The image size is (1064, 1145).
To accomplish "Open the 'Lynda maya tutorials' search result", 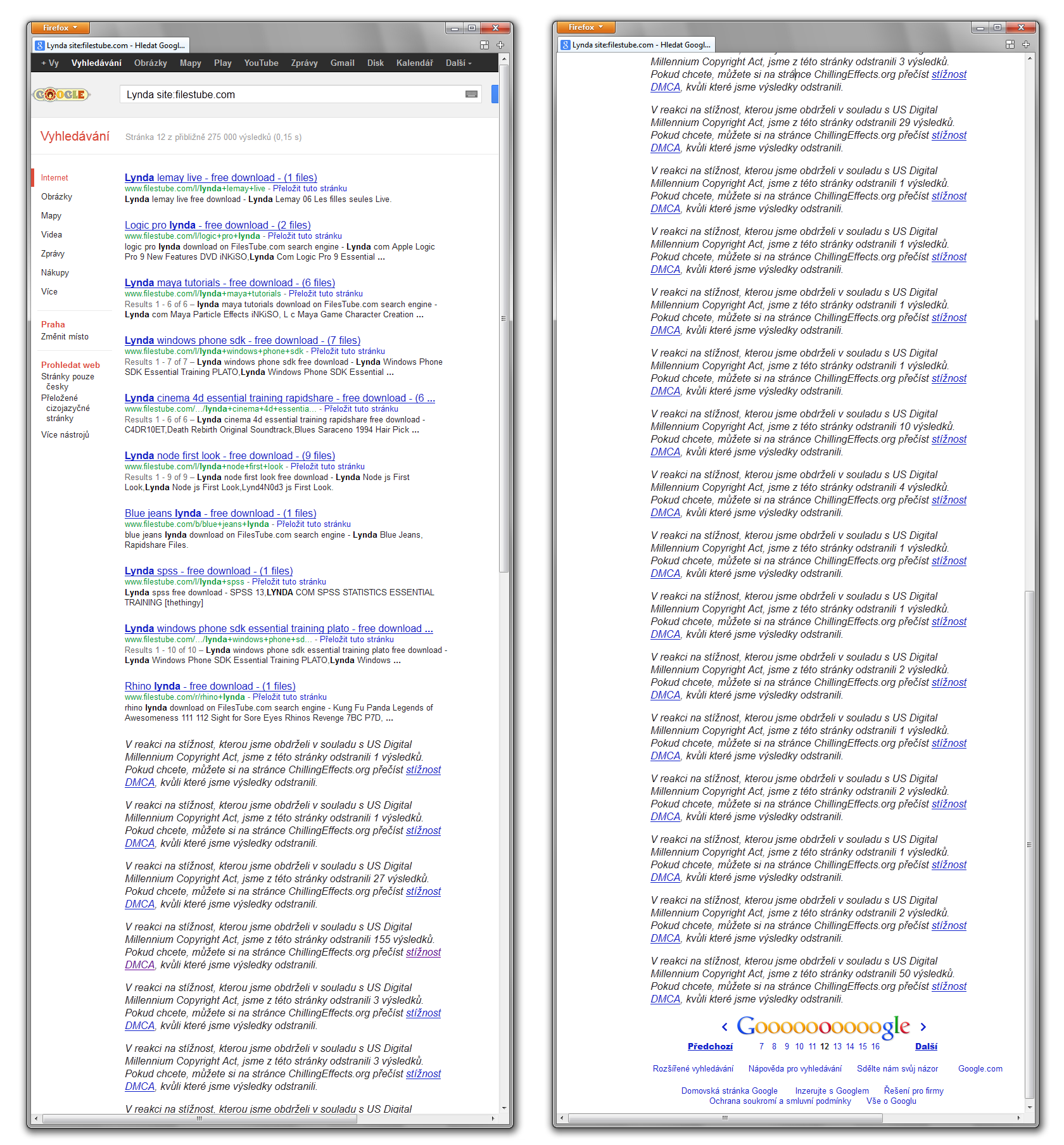I will (x=229, y=282).
